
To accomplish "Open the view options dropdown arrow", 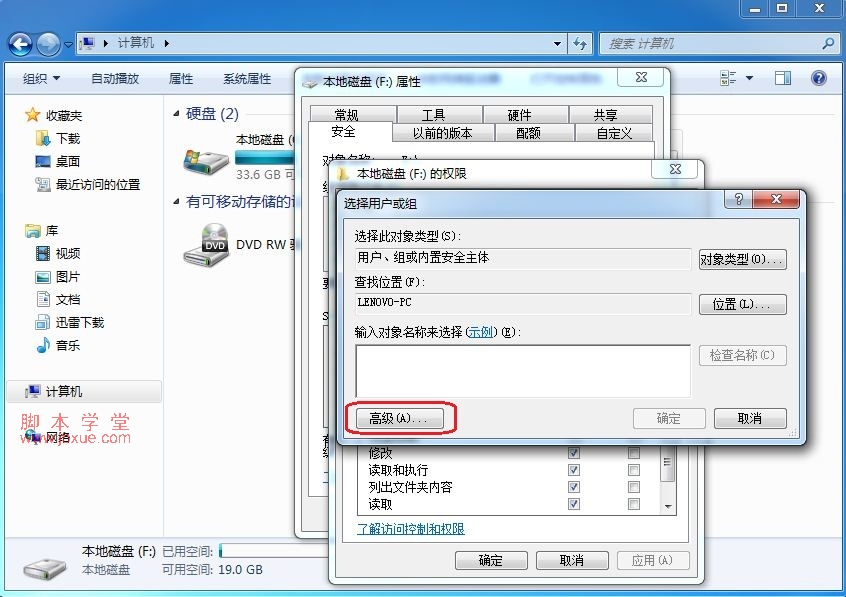I will tap(749, 78).
